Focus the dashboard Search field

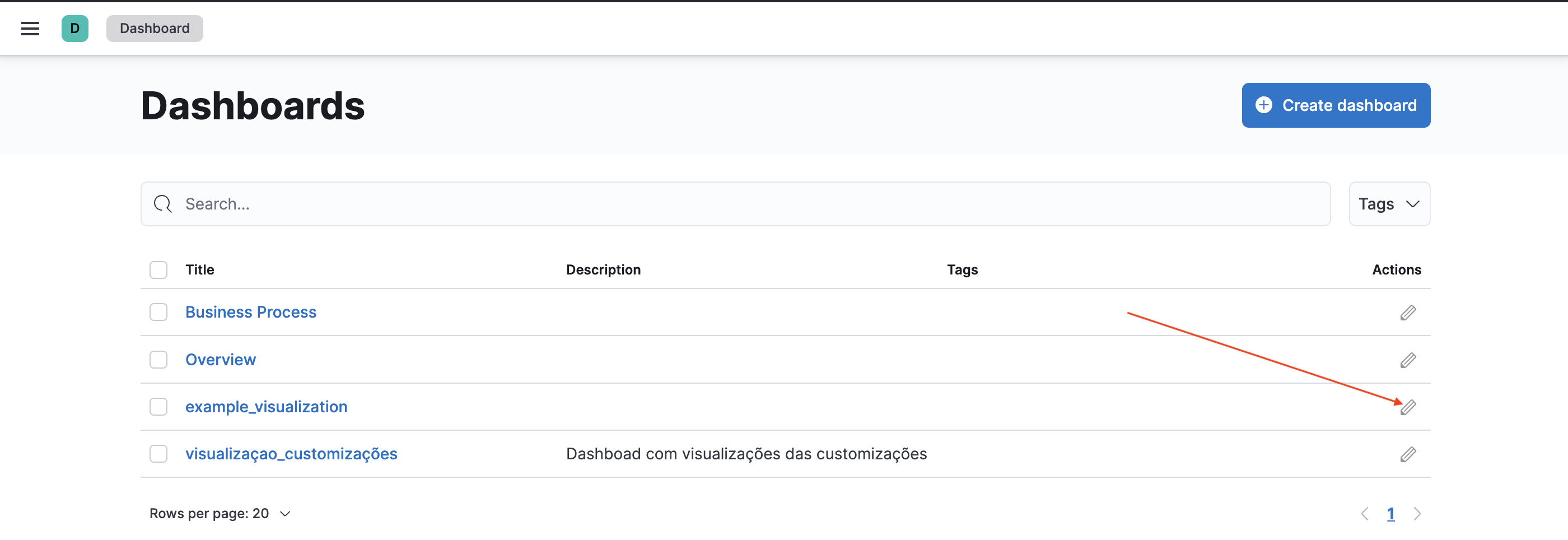pyautogui.click(x=735, y=204)
